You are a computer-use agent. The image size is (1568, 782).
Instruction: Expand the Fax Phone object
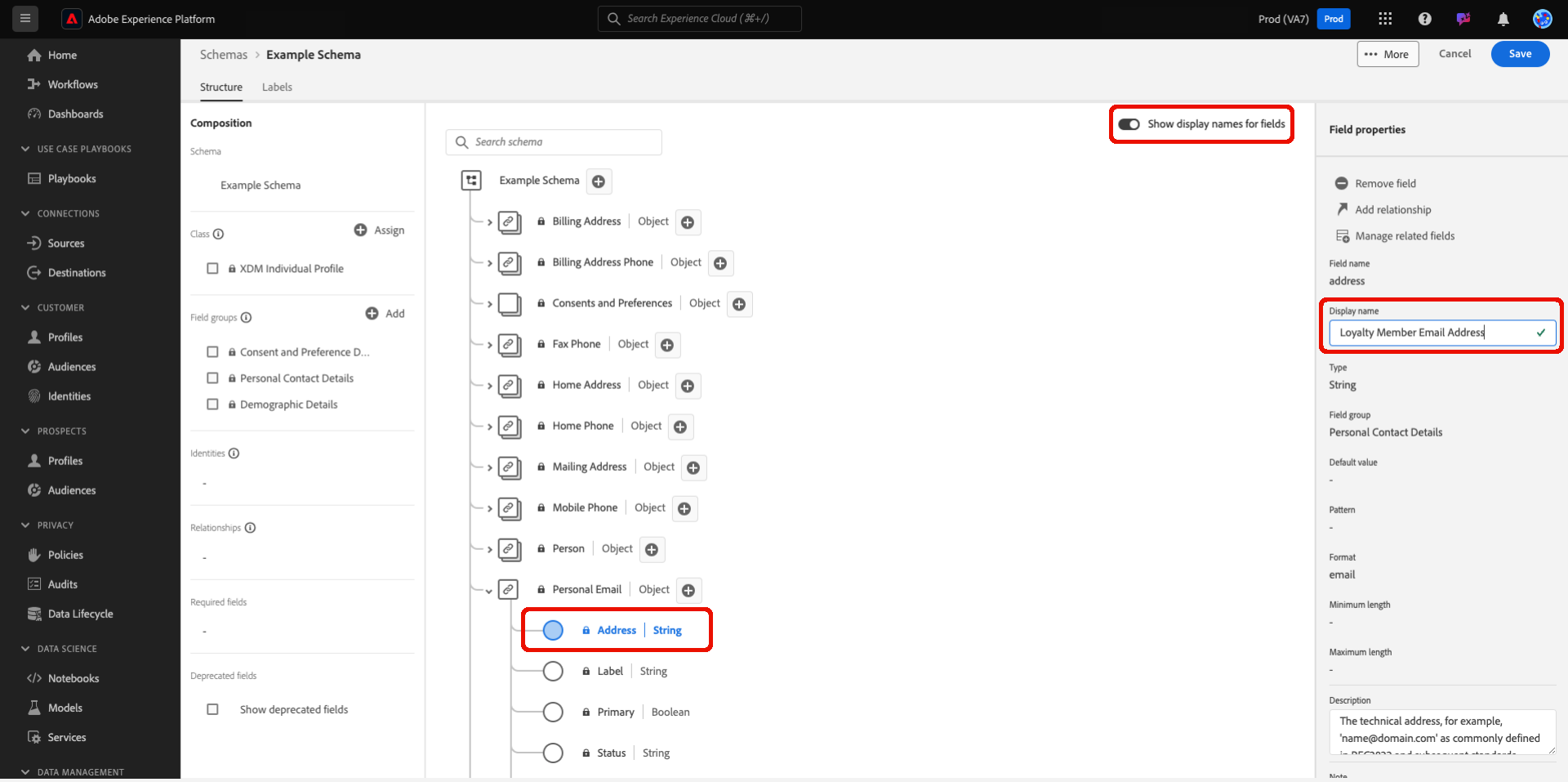489,345
